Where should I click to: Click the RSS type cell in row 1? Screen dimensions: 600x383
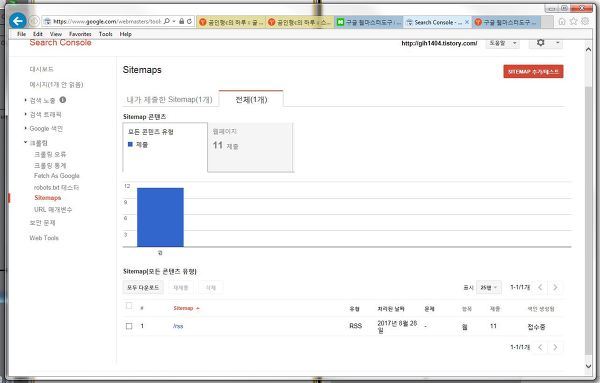355,326
